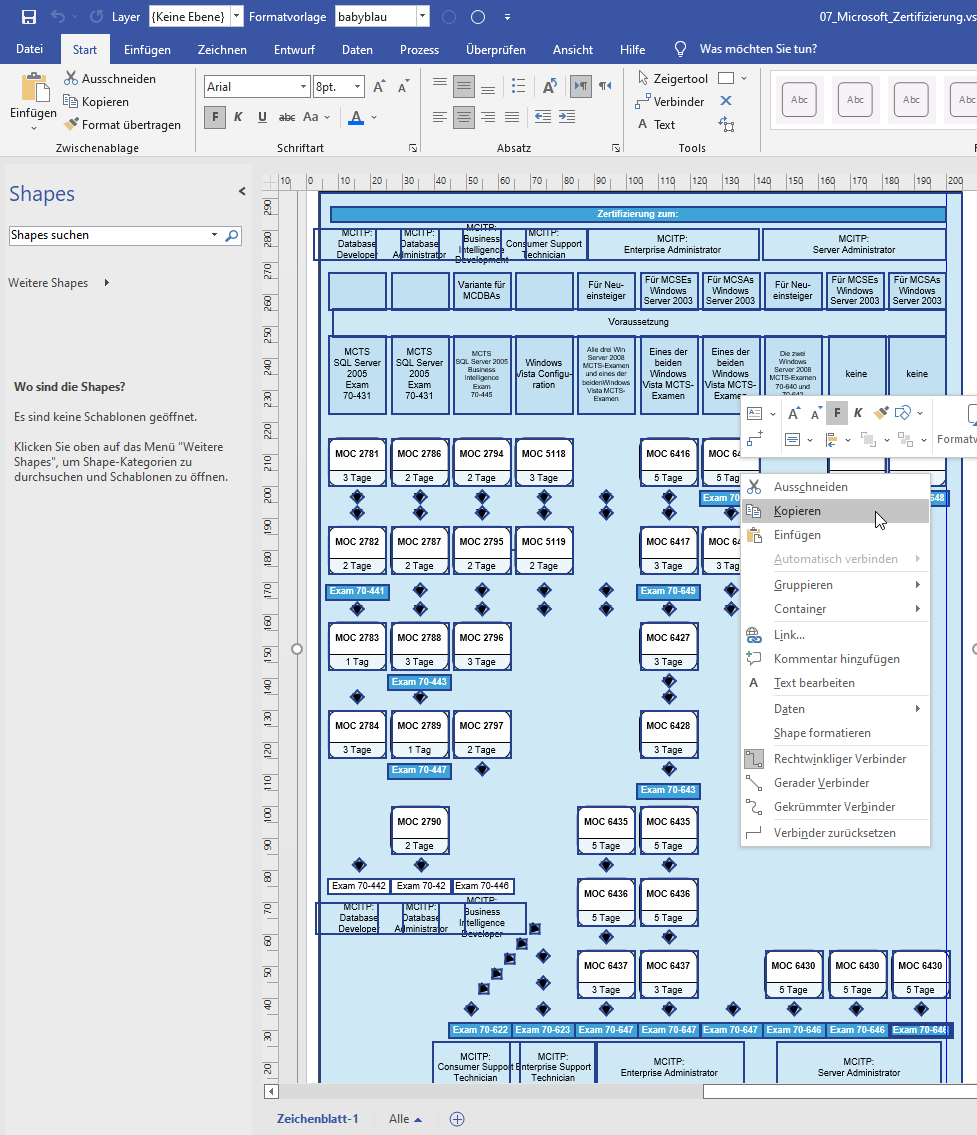Click the Save icon in quick access toolbar
Image resolution: width=977 pixels, height=1135 pixels.
(x=29, y=17)
